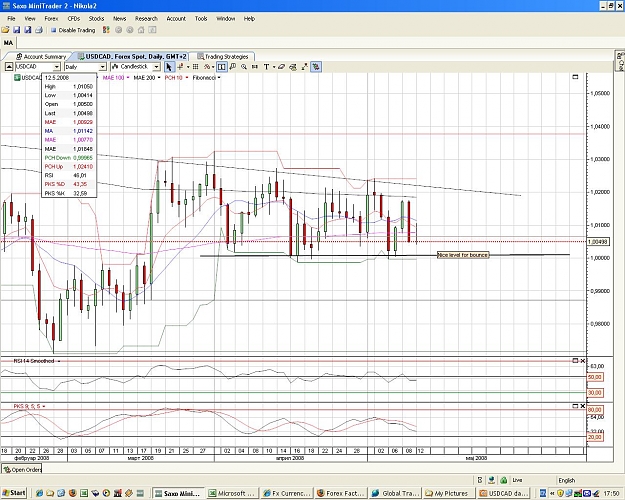Click the Home icon in main toolbar
Image resolution: width=625 pixels, height=500 pixels.
141,30
